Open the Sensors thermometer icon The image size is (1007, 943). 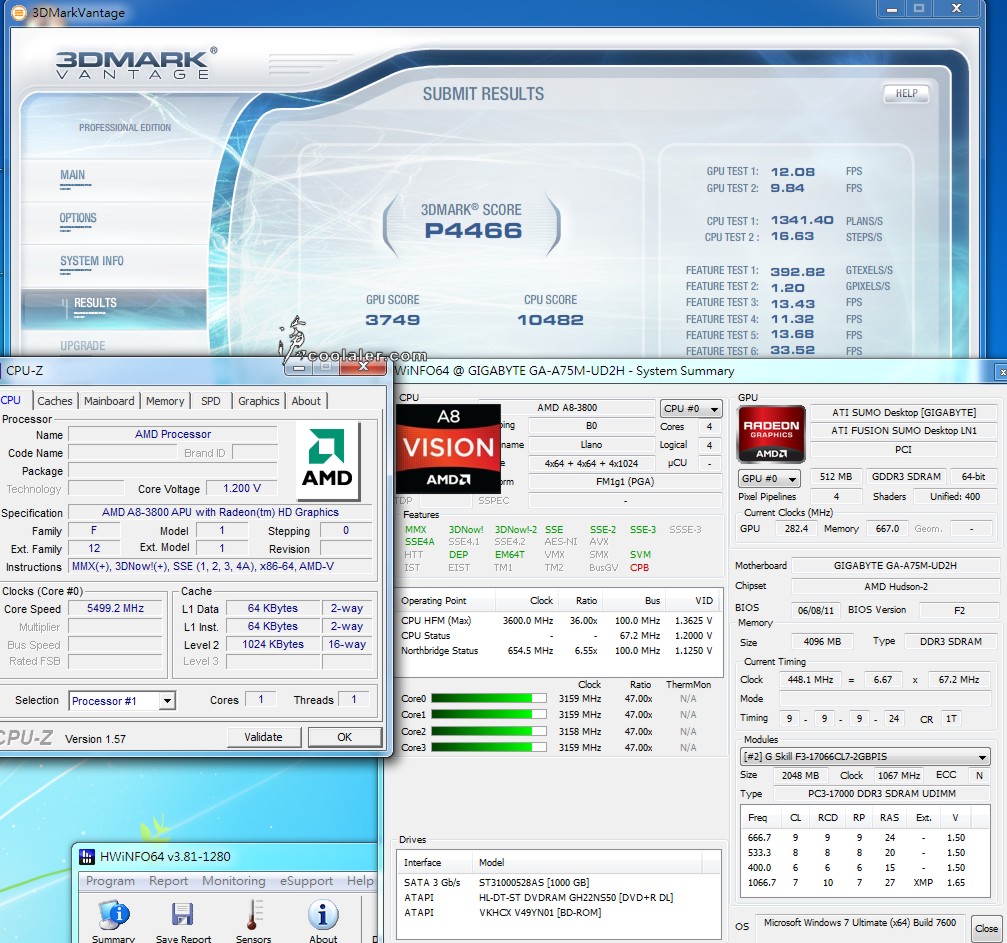[x=254, y=915]
